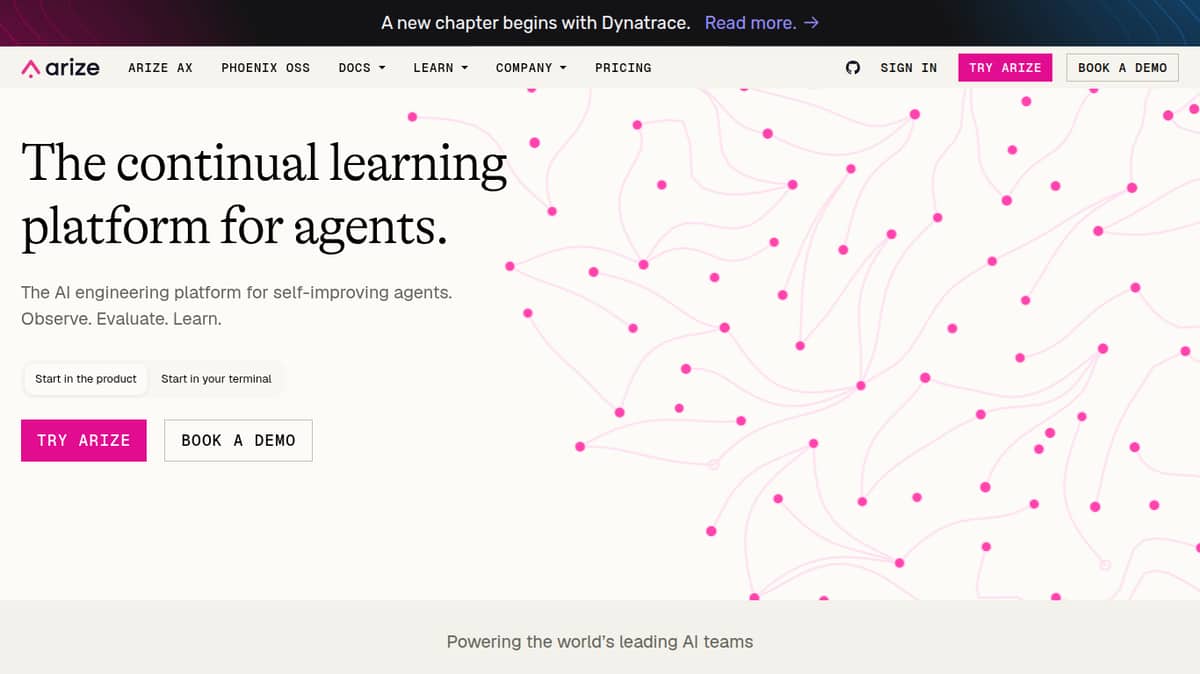Click Sign In

click(x=908, y=67)
